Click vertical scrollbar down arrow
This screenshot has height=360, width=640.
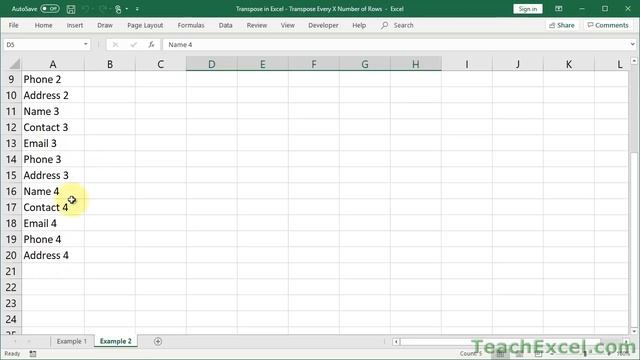(x=634, y=331)
